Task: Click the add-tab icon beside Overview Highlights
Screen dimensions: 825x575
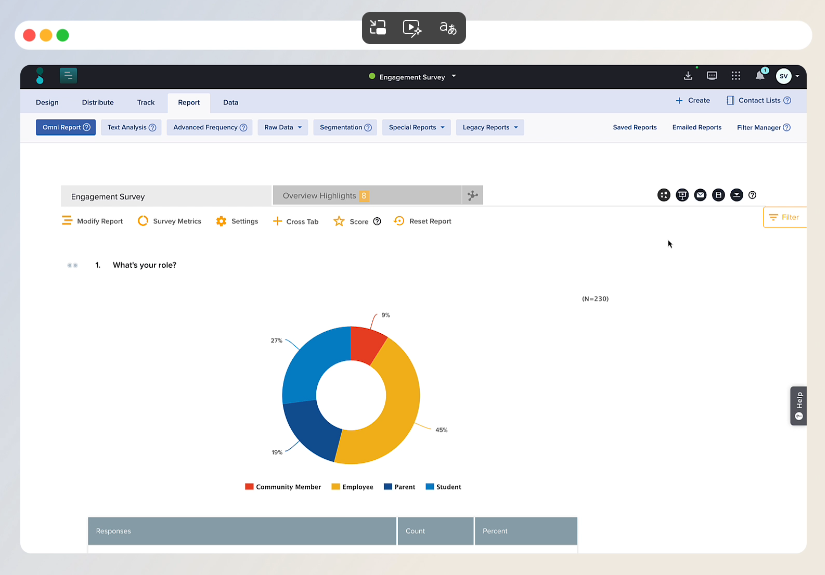Action: coord(472,195)
